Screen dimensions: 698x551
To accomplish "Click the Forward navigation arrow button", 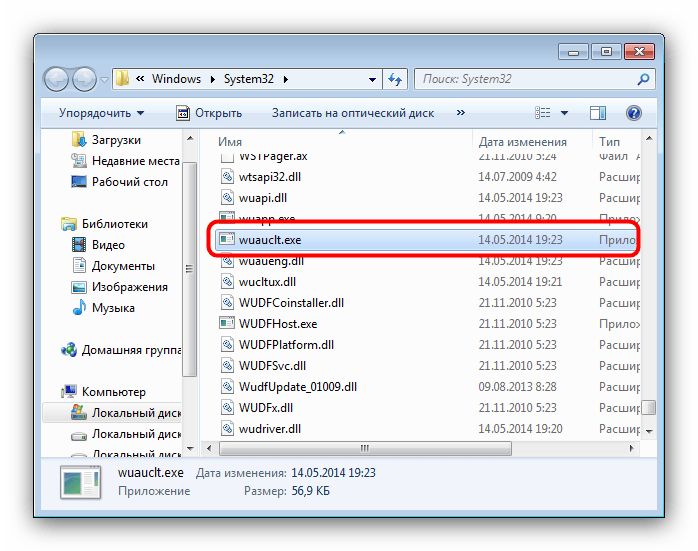I will tap(84, 79).
